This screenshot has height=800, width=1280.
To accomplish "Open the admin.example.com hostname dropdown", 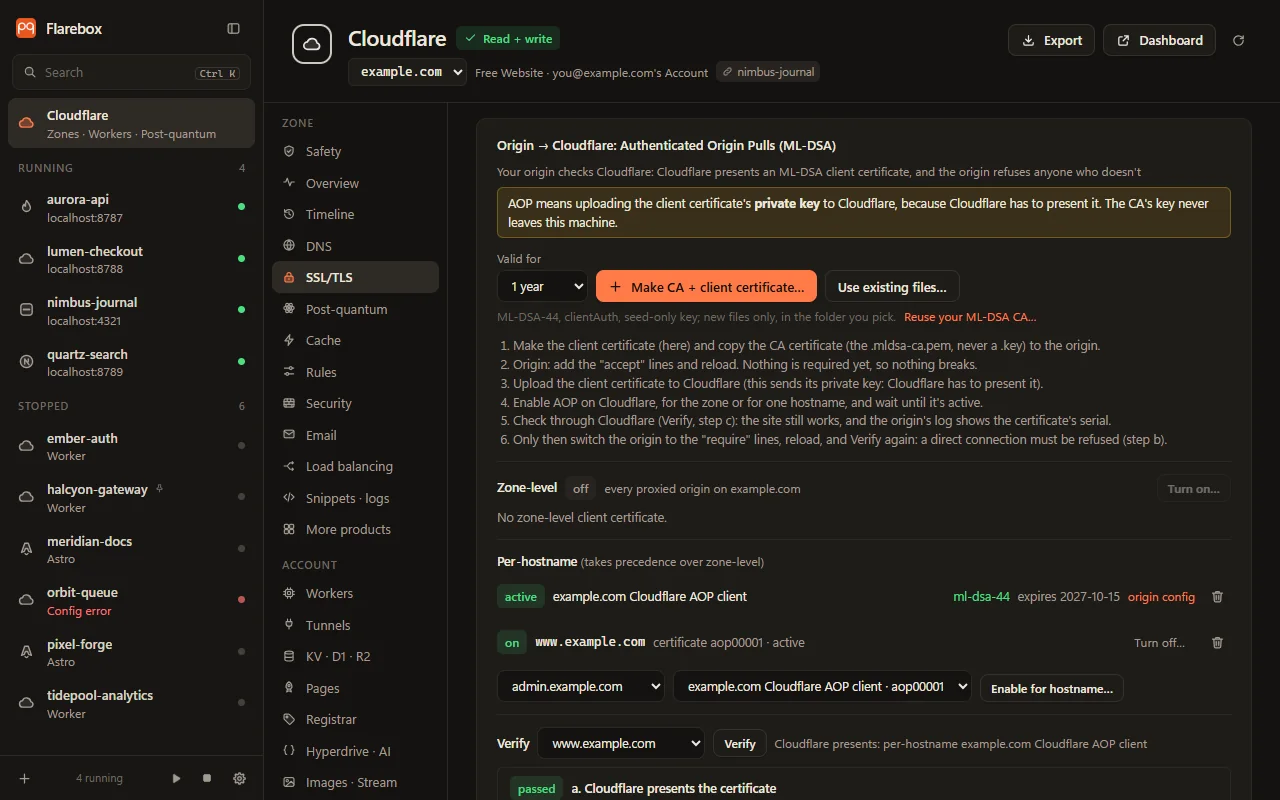I will coord(581,686).
